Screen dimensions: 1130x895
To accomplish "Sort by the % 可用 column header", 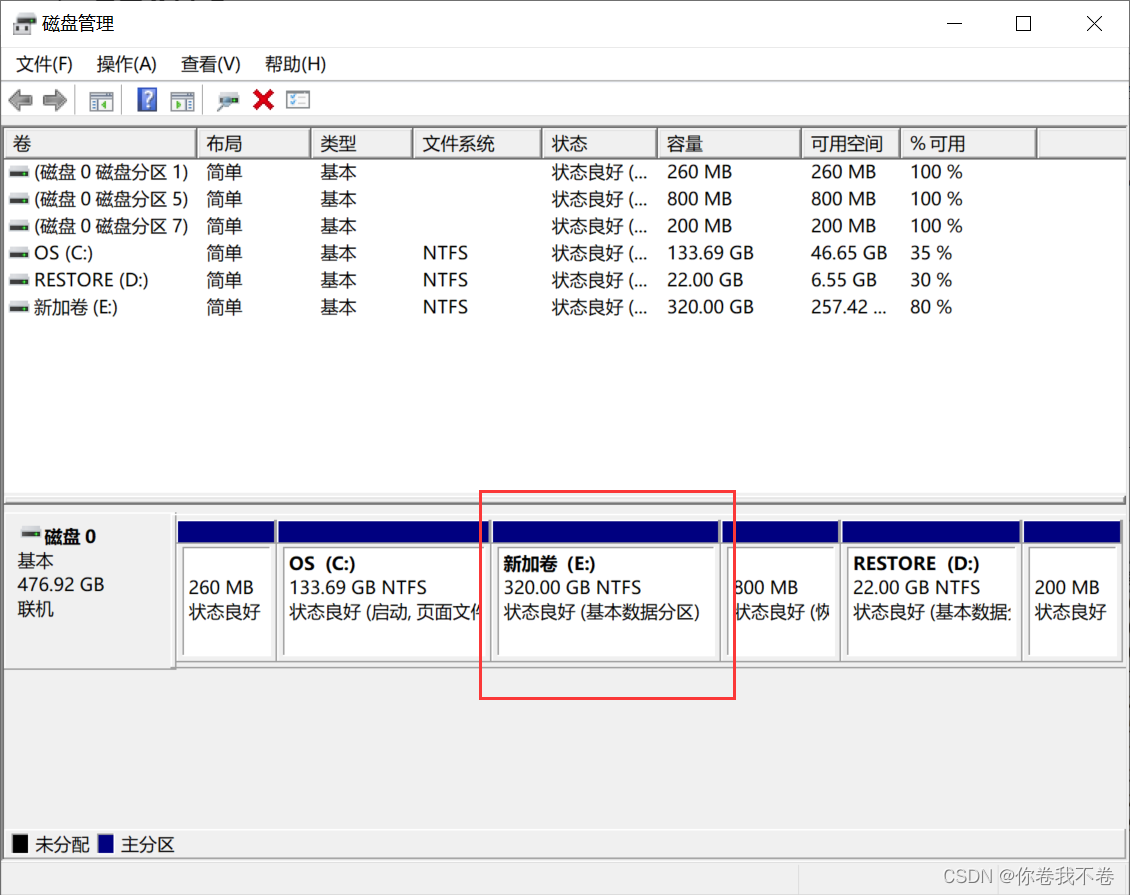I will [969, 143].
